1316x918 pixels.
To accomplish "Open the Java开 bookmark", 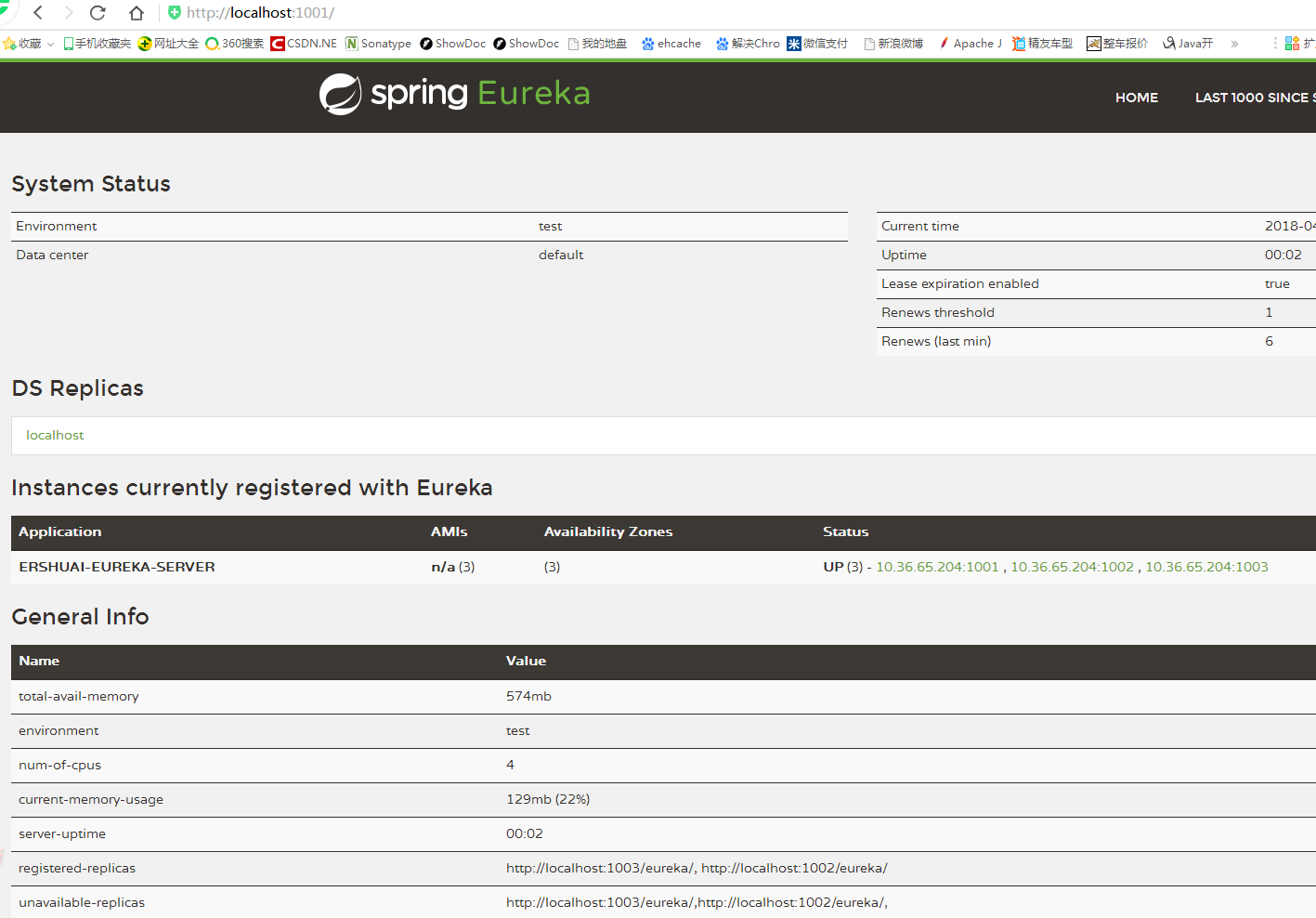I will coord(1188,44).
